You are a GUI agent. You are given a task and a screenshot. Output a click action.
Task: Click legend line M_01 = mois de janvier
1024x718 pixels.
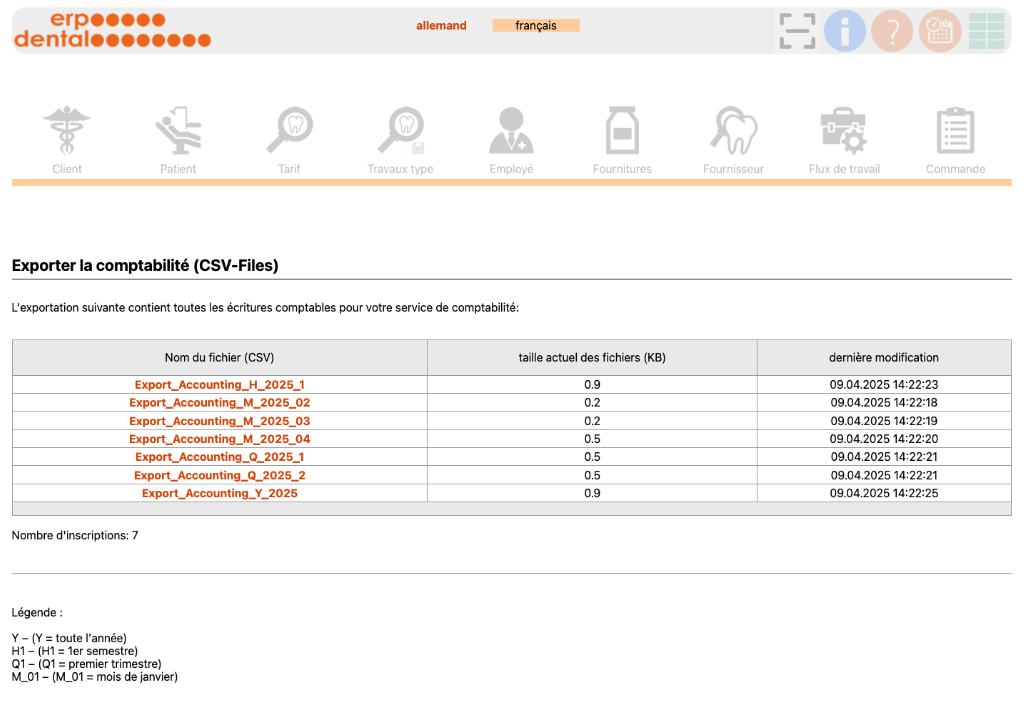pos(95,677)
